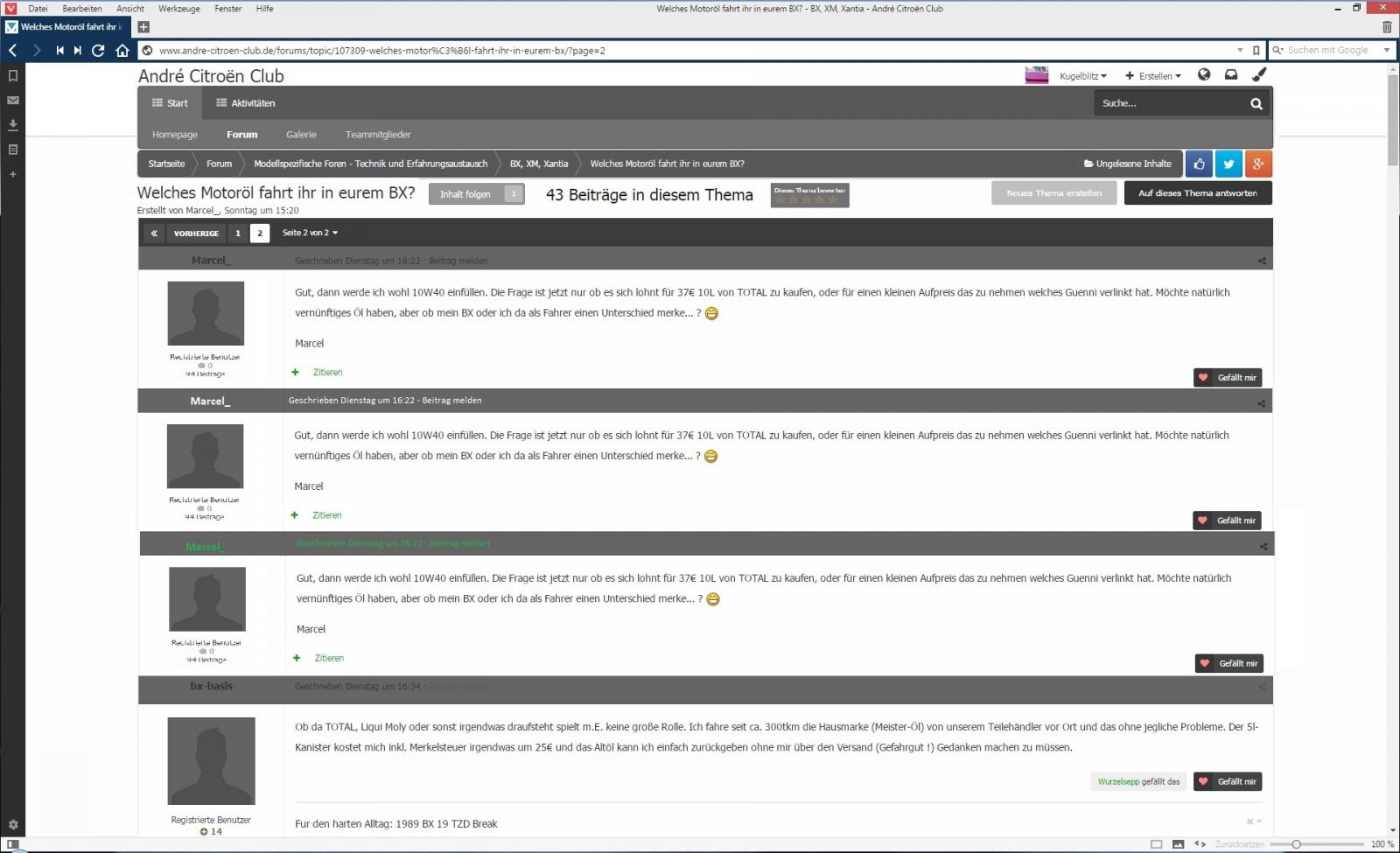Go to the VORHERIGE page button

click(196, 234)
